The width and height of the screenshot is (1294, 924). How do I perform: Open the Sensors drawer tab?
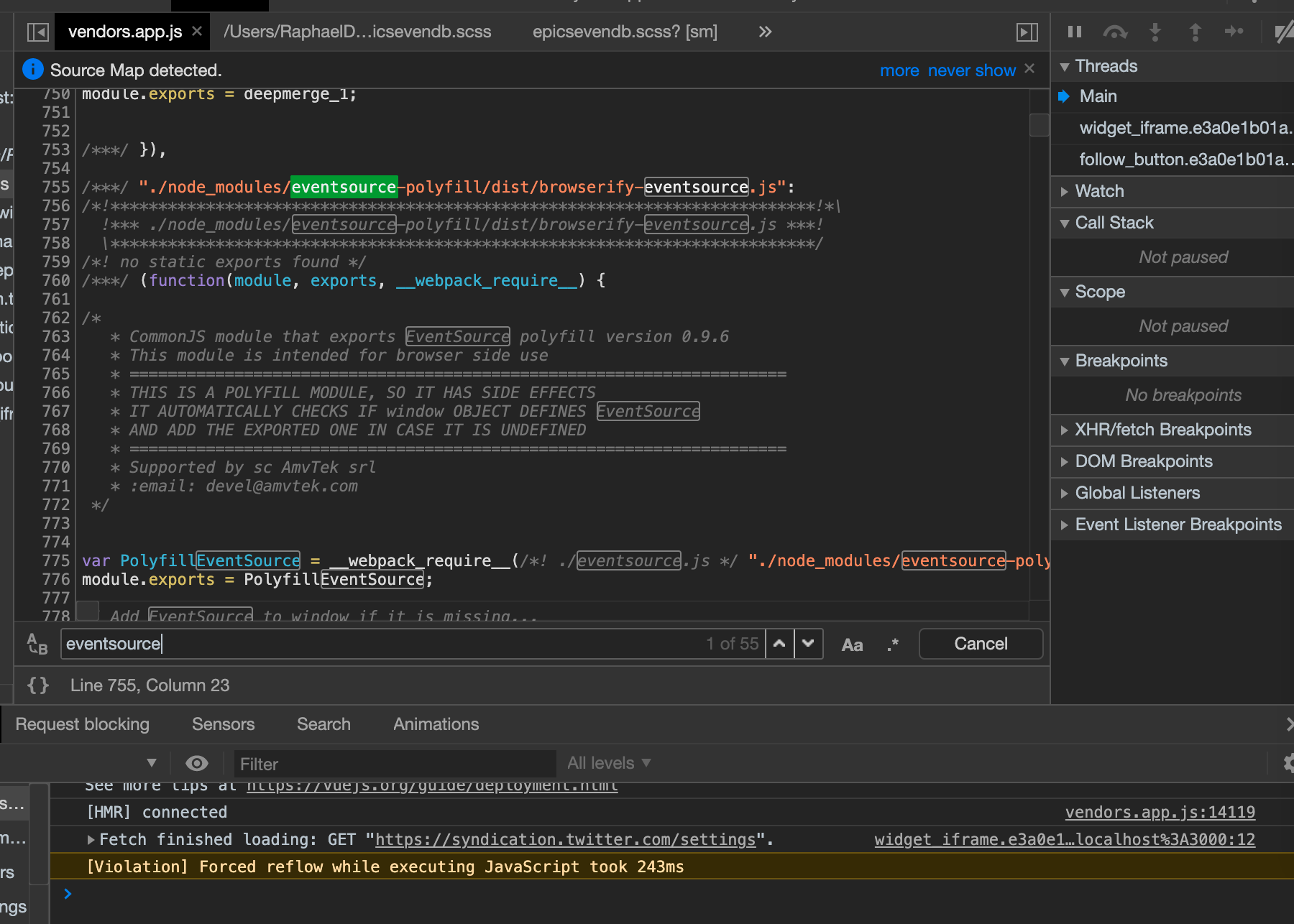tap(224, 724)
